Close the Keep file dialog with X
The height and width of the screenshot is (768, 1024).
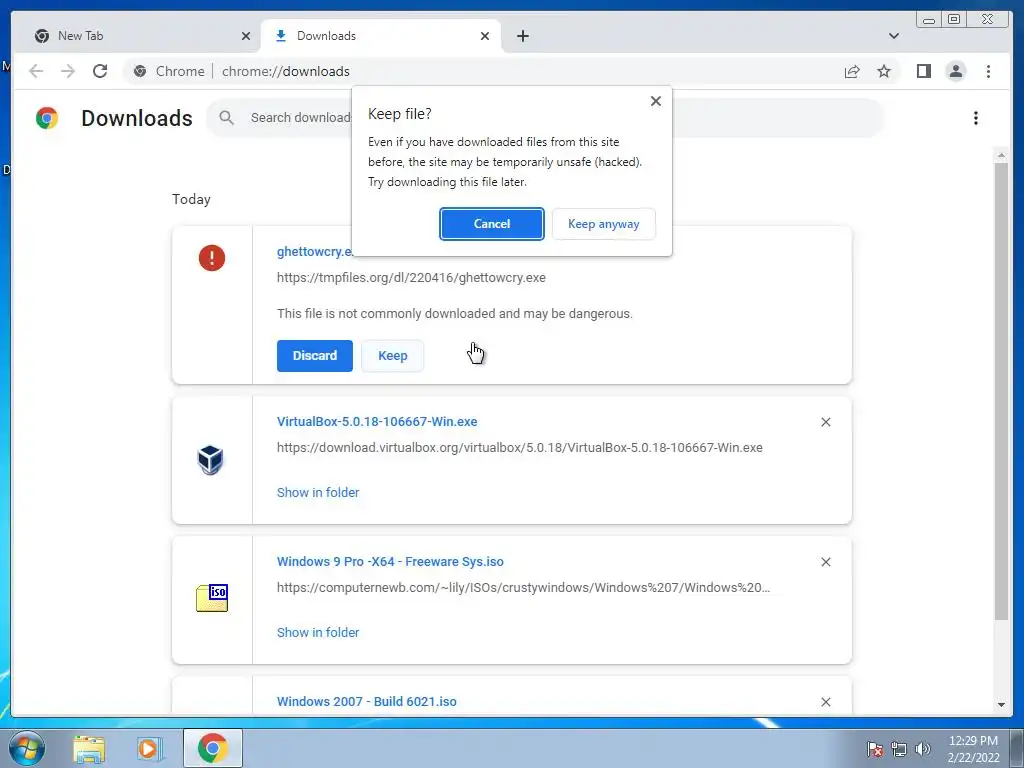[x=656, y=101]
